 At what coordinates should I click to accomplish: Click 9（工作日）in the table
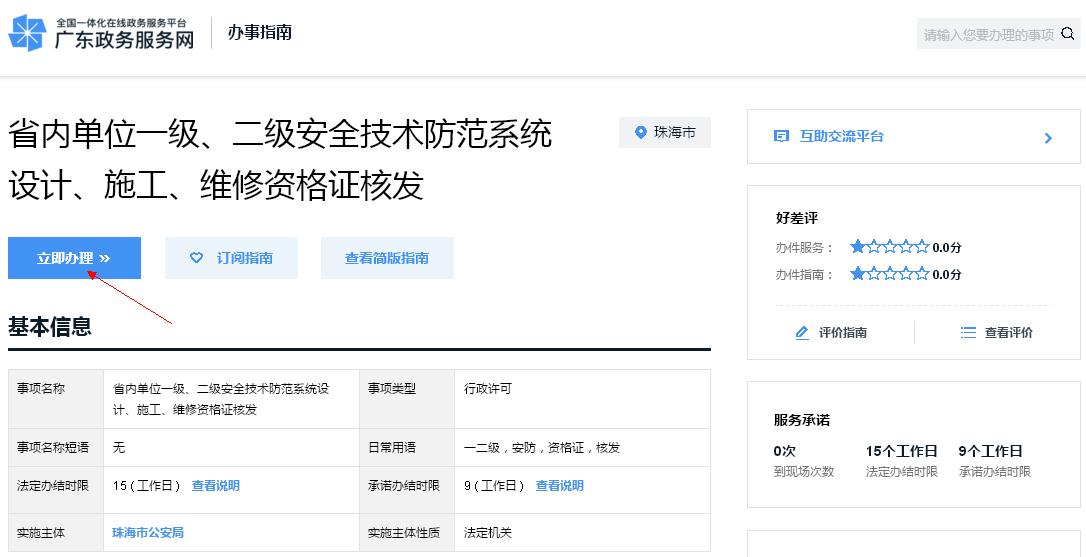click(495, 486)
